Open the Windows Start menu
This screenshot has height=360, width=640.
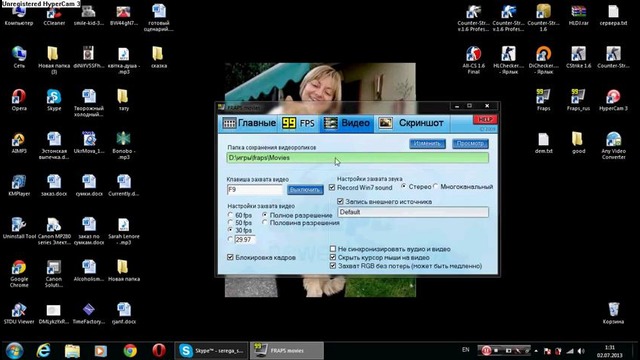(x=15, y=351)
